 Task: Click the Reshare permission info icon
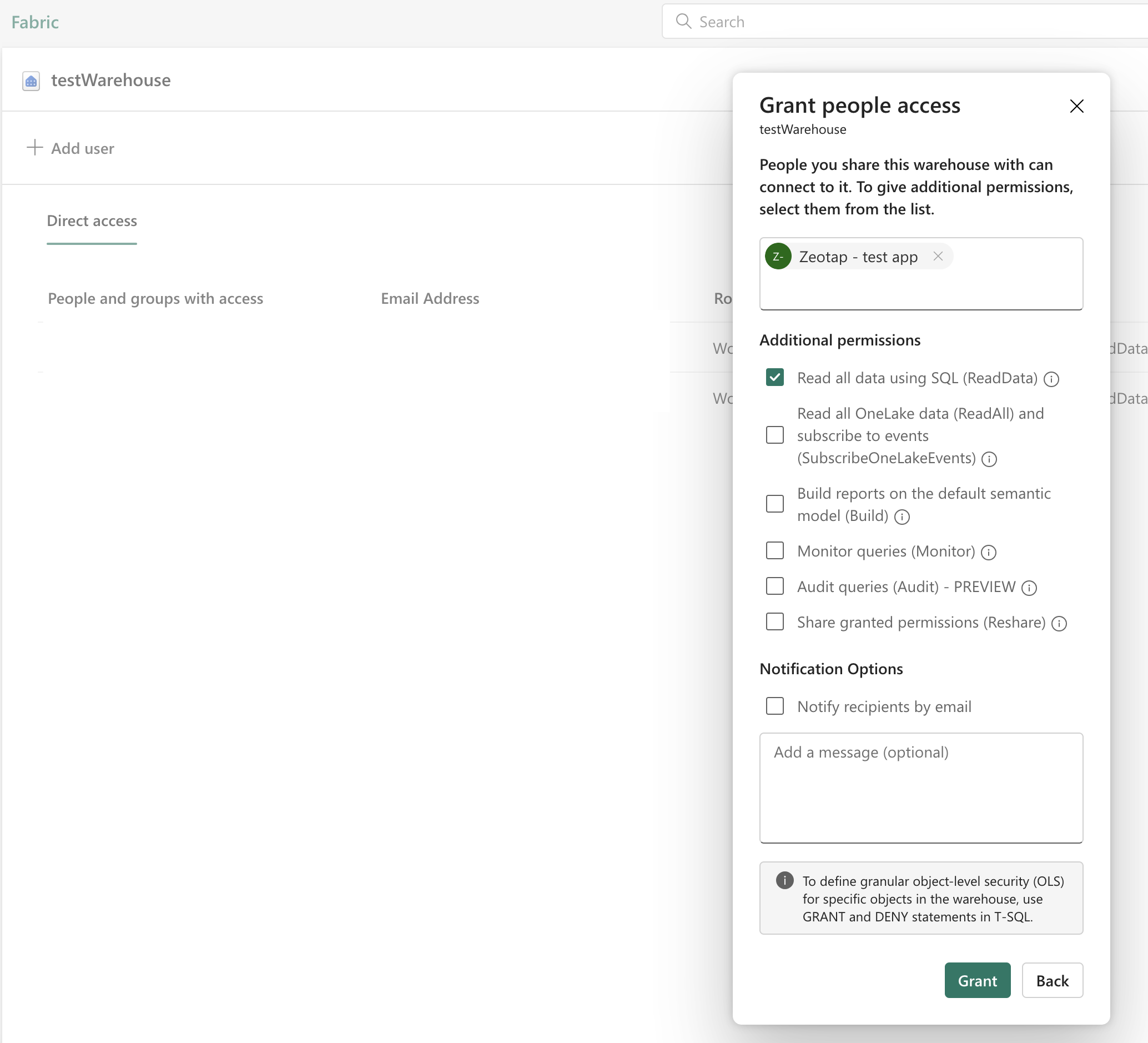click(x=1059, y=623)
